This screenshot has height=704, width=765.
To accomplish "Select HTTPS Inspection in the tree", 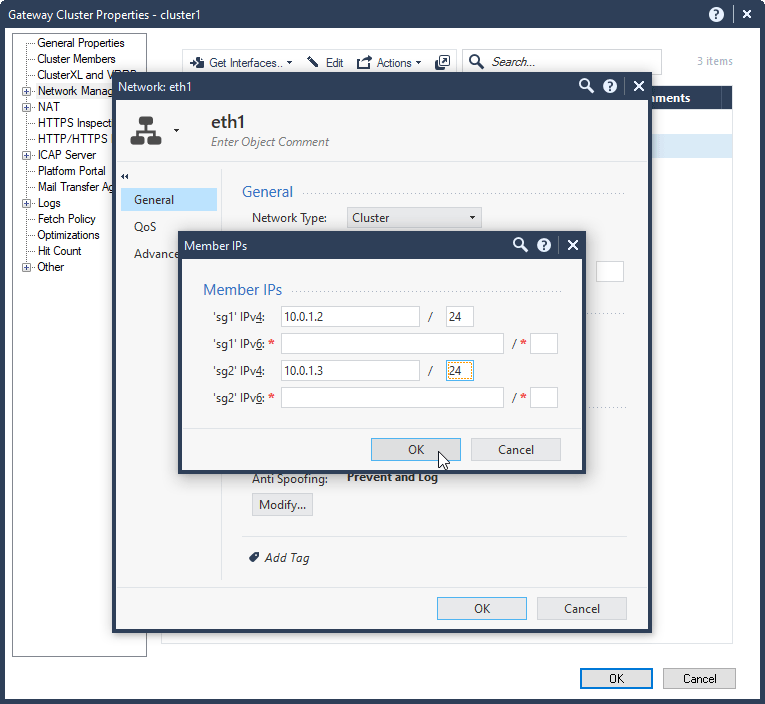I will click(75, 123).
